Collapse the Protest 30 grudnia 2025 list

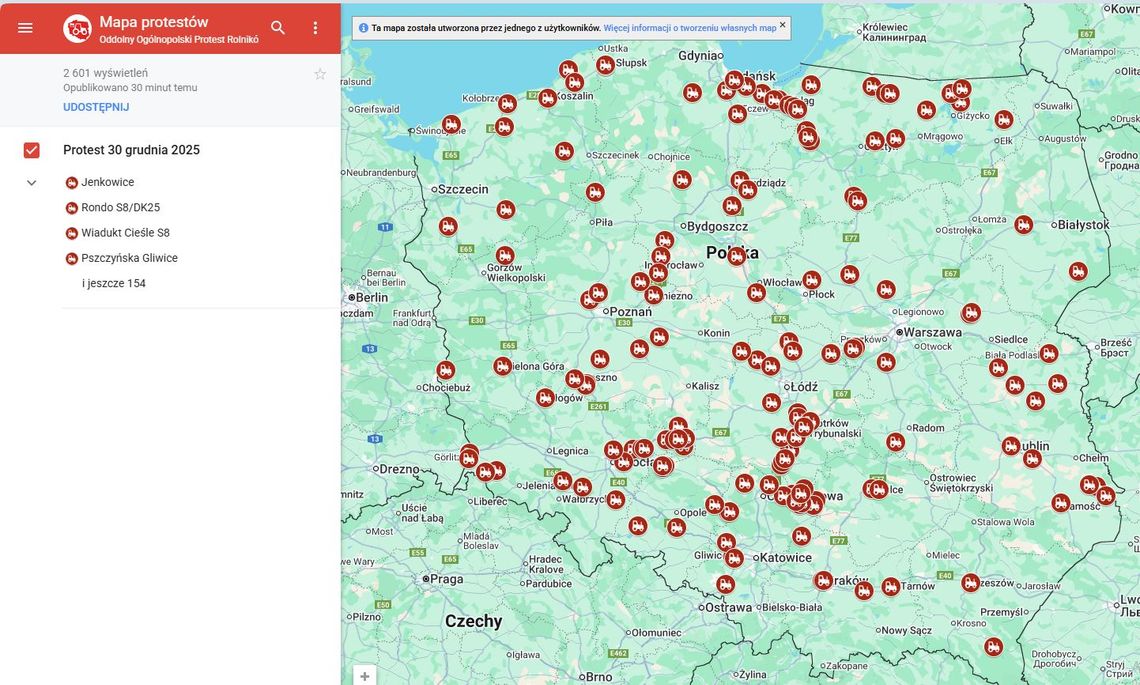coord(30,182)
